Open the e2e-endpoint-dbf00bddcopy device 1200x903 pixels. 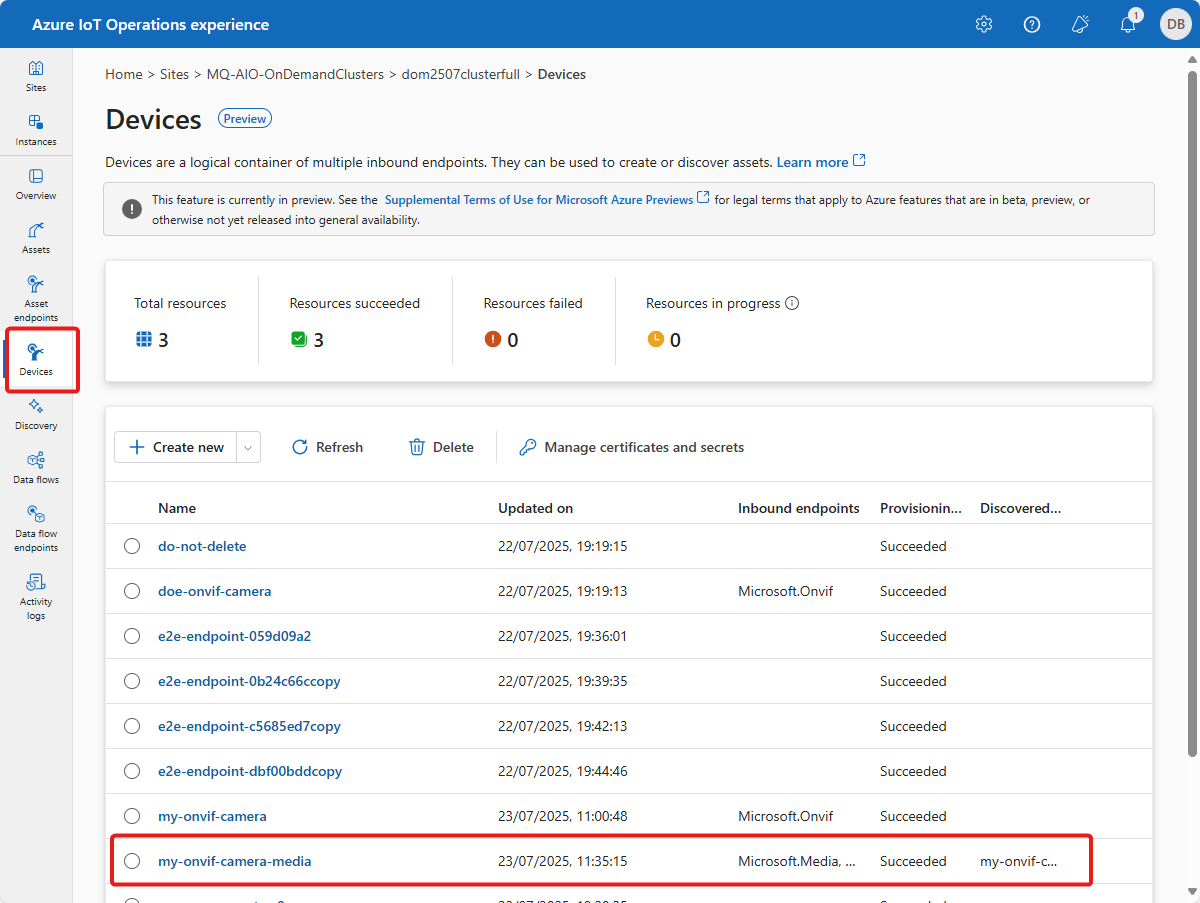[250, 771]
